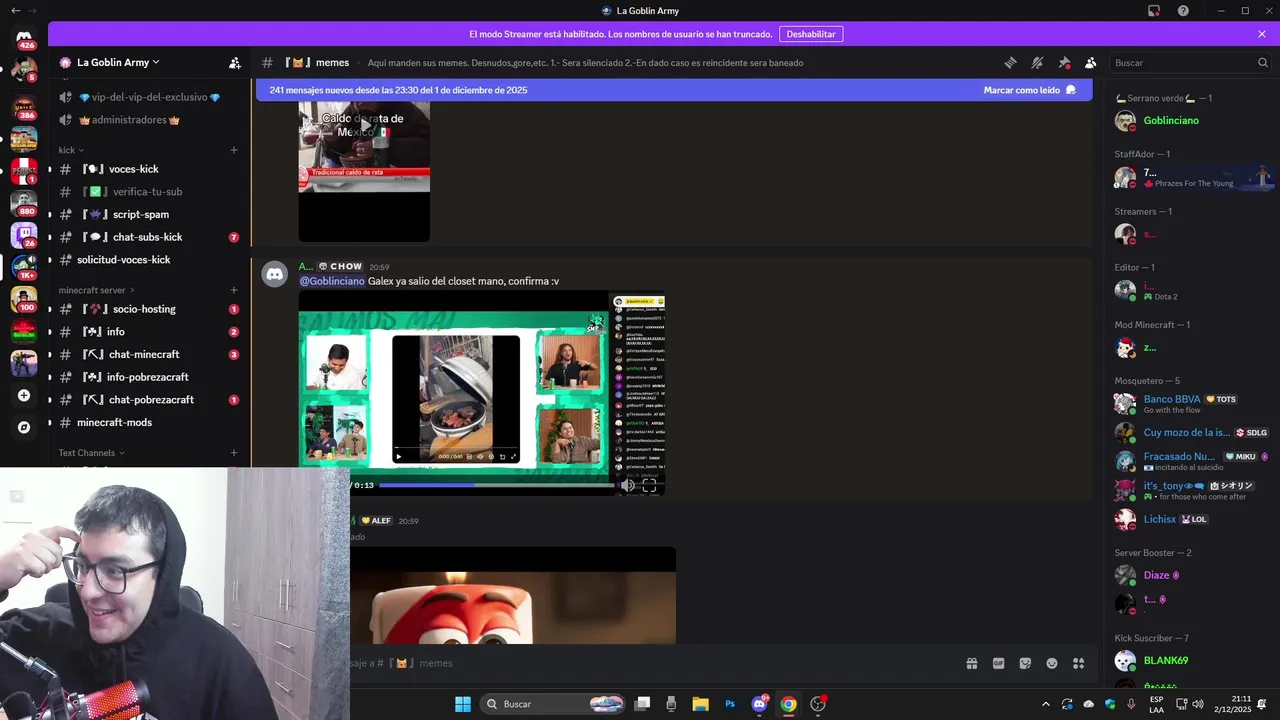Open the verifica-tu-sub channel

[148, 192]
